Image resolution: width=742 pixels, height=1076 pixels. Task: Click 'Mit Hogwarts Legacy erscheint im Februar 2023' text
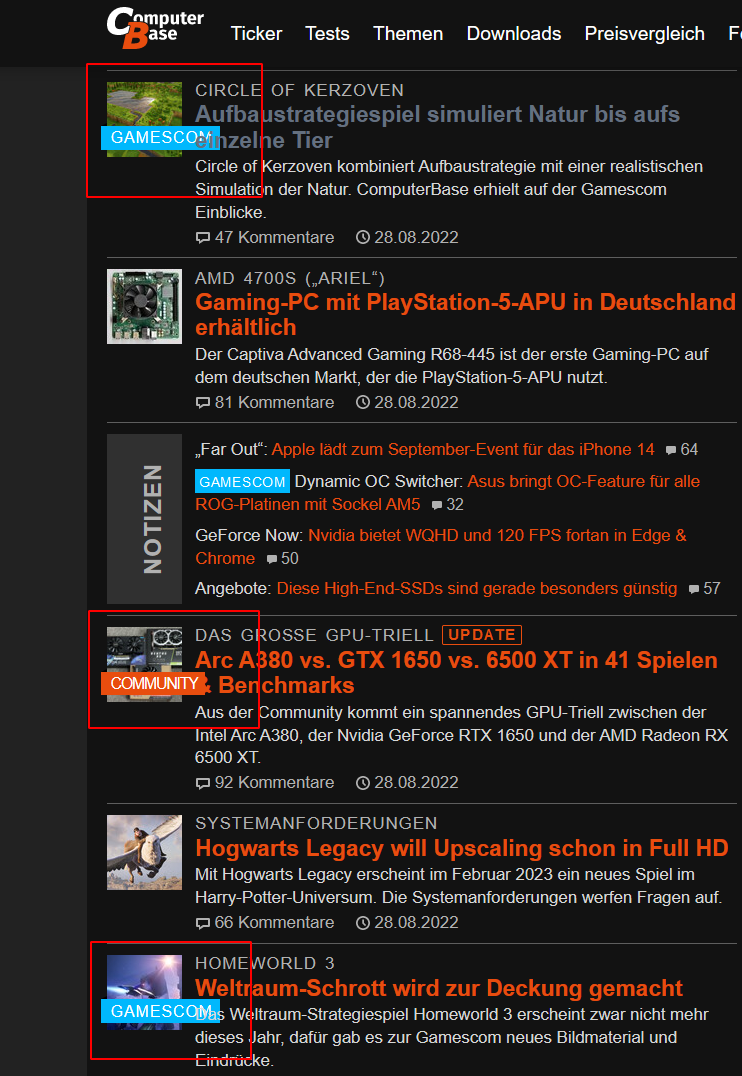459,886
